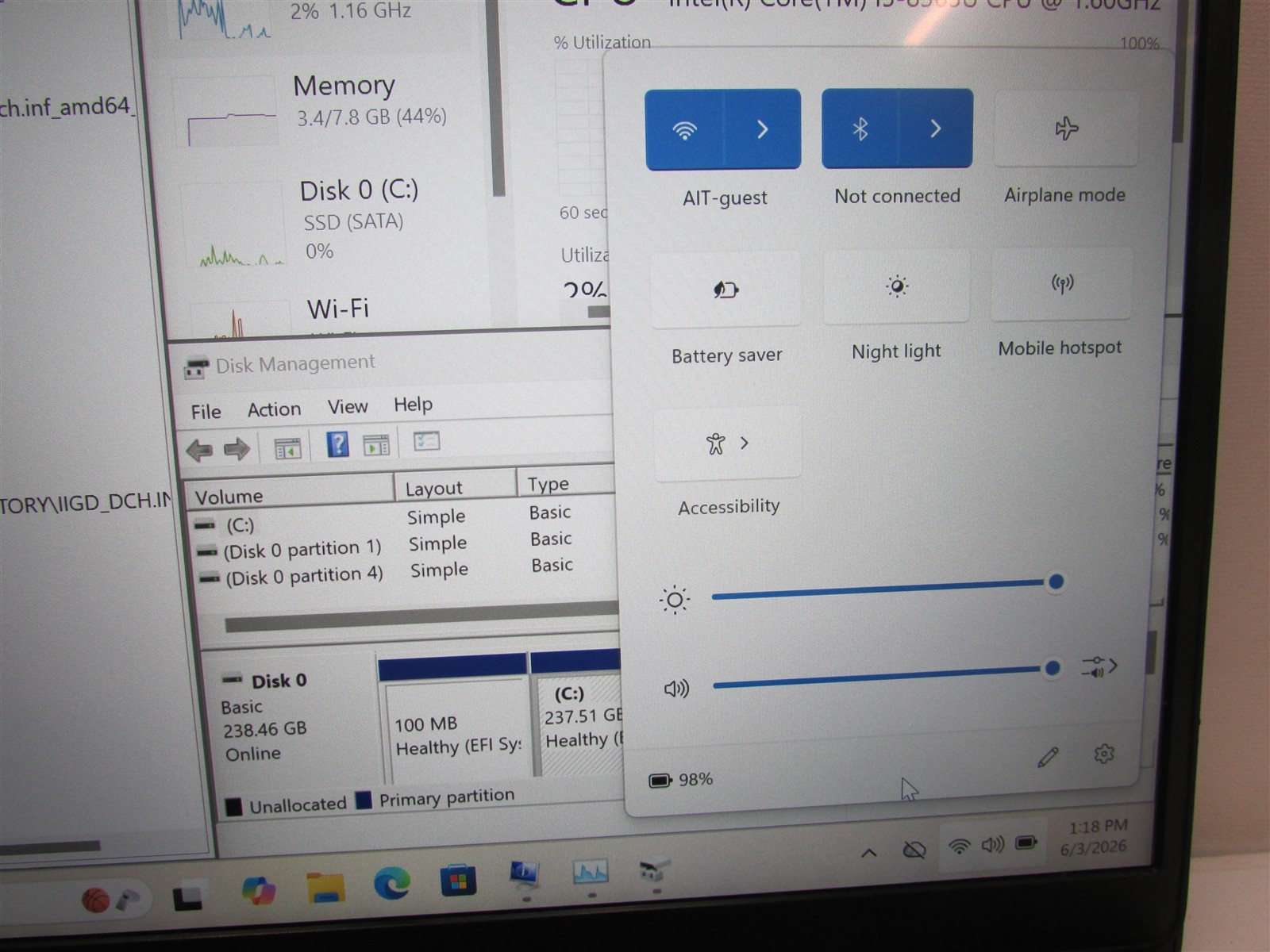Expand Bluetooth devices list arrow
The image size is (1270, 952).
935,128
